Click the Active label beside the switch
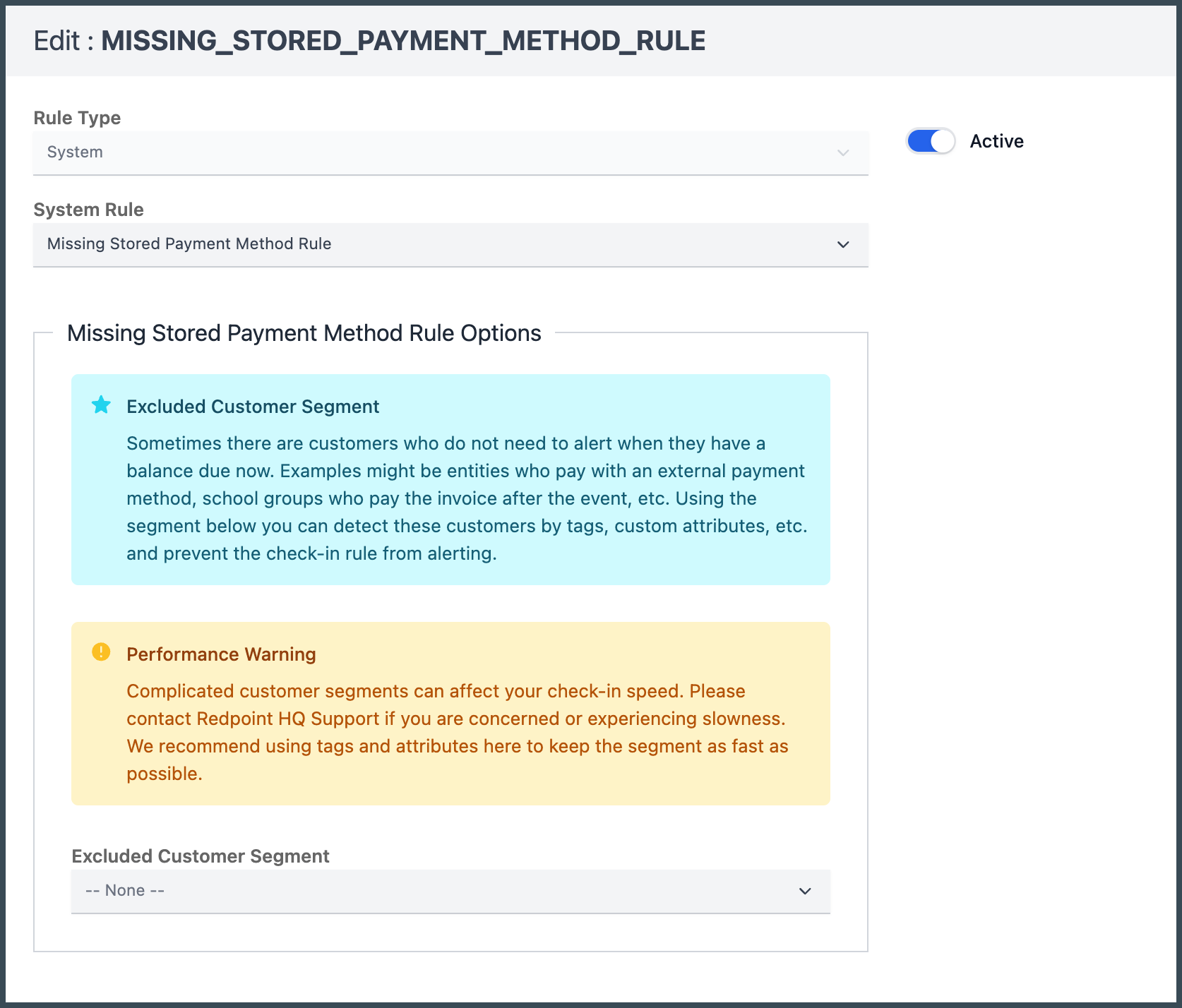This screenshot has height=1008, width=1182. click(996, 141)
